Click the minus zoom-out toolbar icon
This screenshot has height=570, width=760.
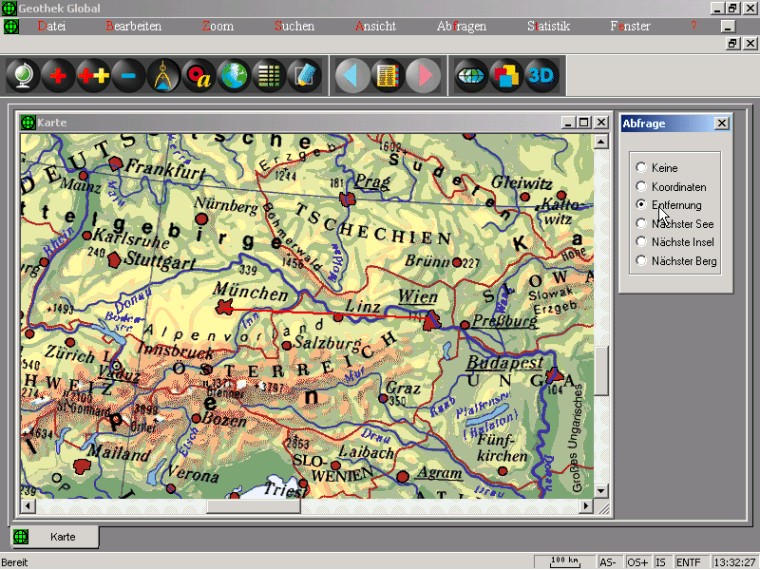coord(128,76)
